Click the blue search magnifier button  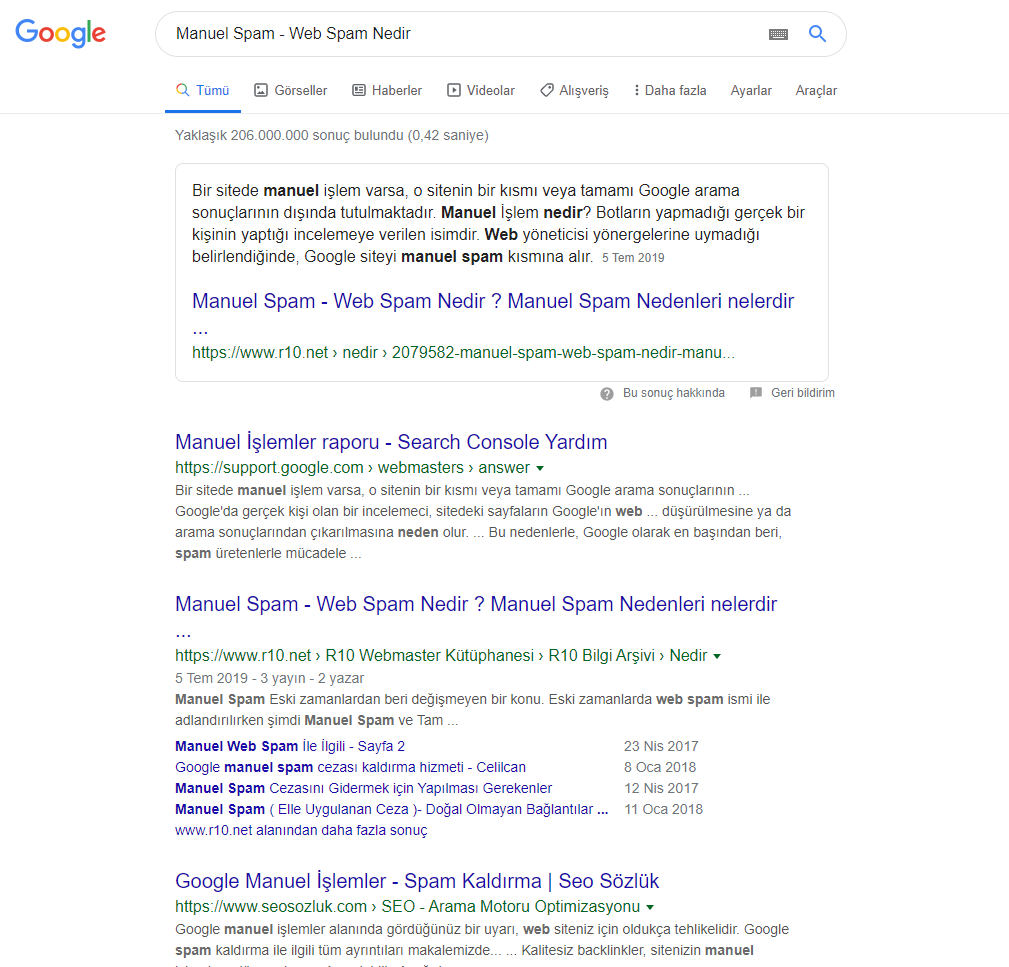[x=817, y=33]
